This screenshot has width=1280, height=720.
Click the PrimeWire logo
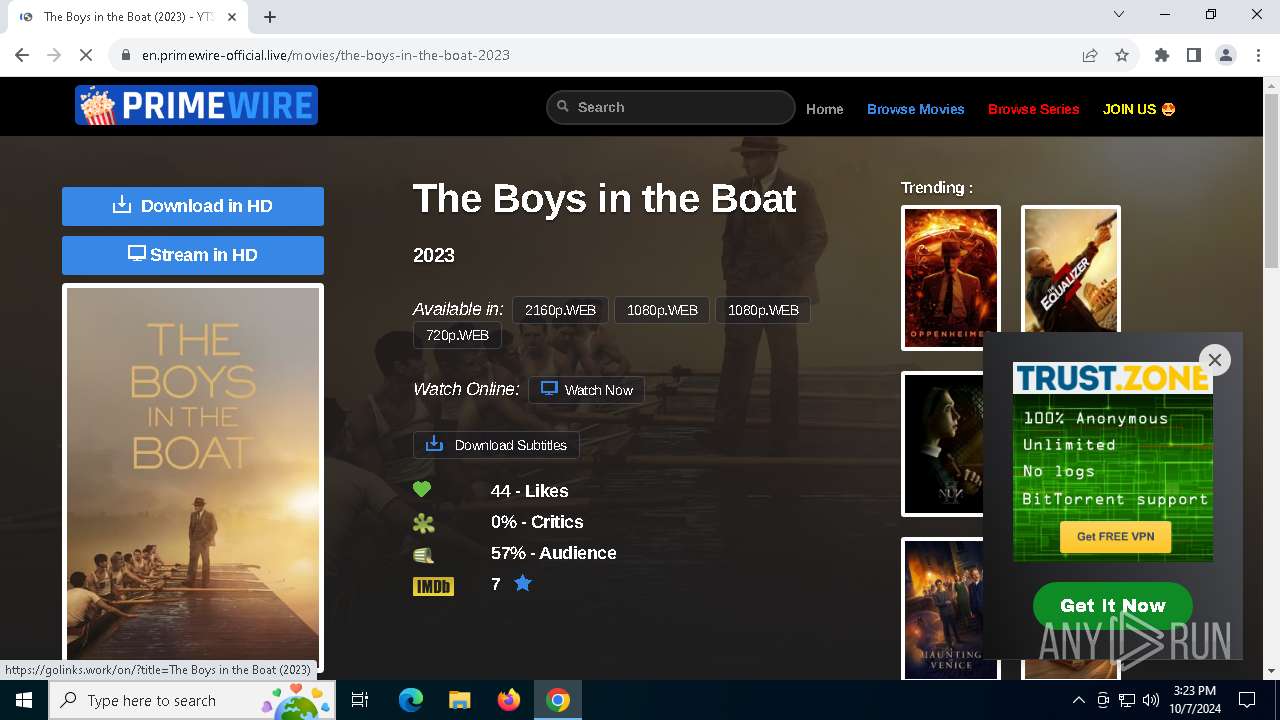196,105
